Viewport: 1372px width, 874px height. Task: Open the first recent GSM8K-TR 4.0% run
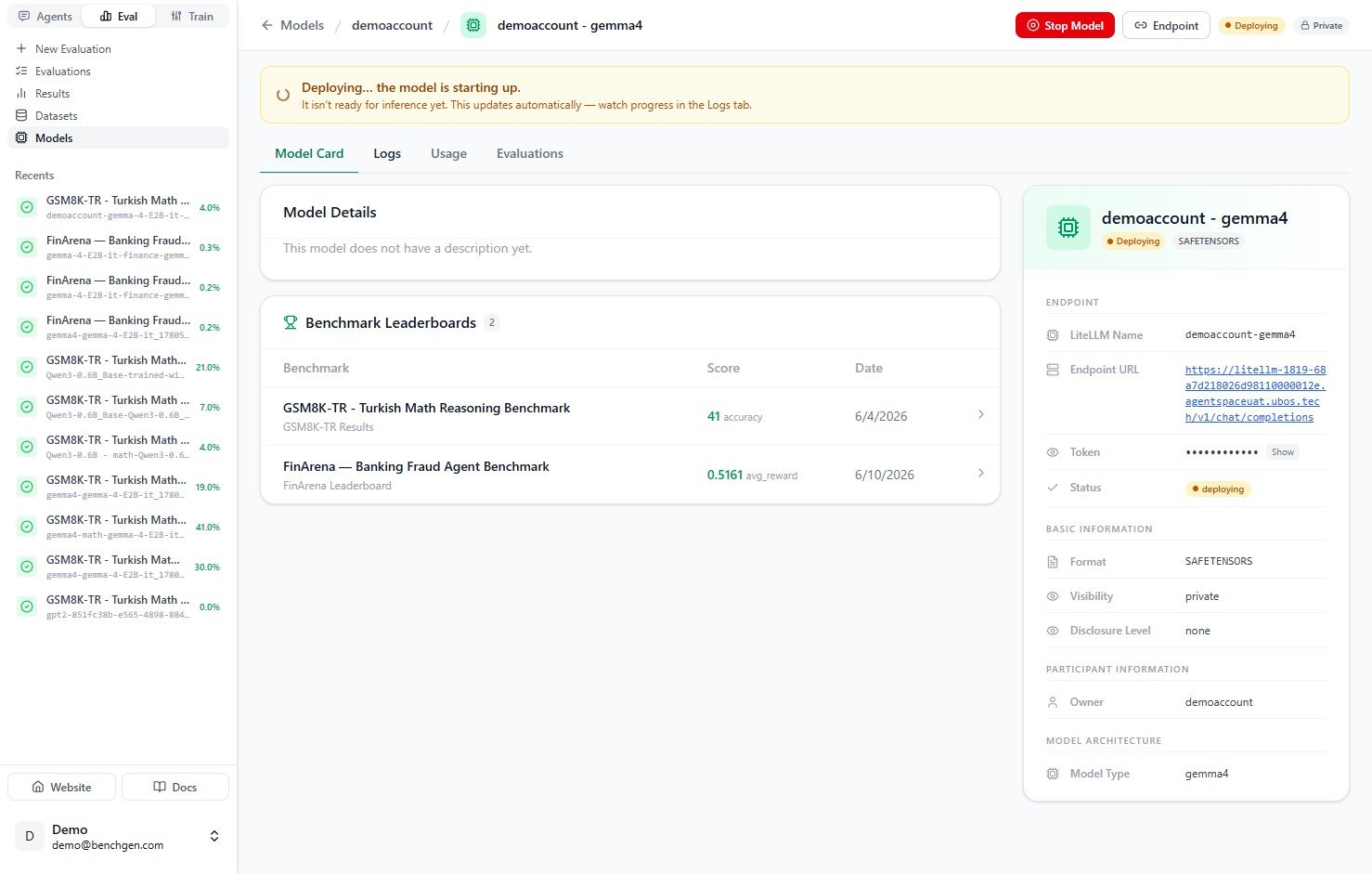pos(119,207)
